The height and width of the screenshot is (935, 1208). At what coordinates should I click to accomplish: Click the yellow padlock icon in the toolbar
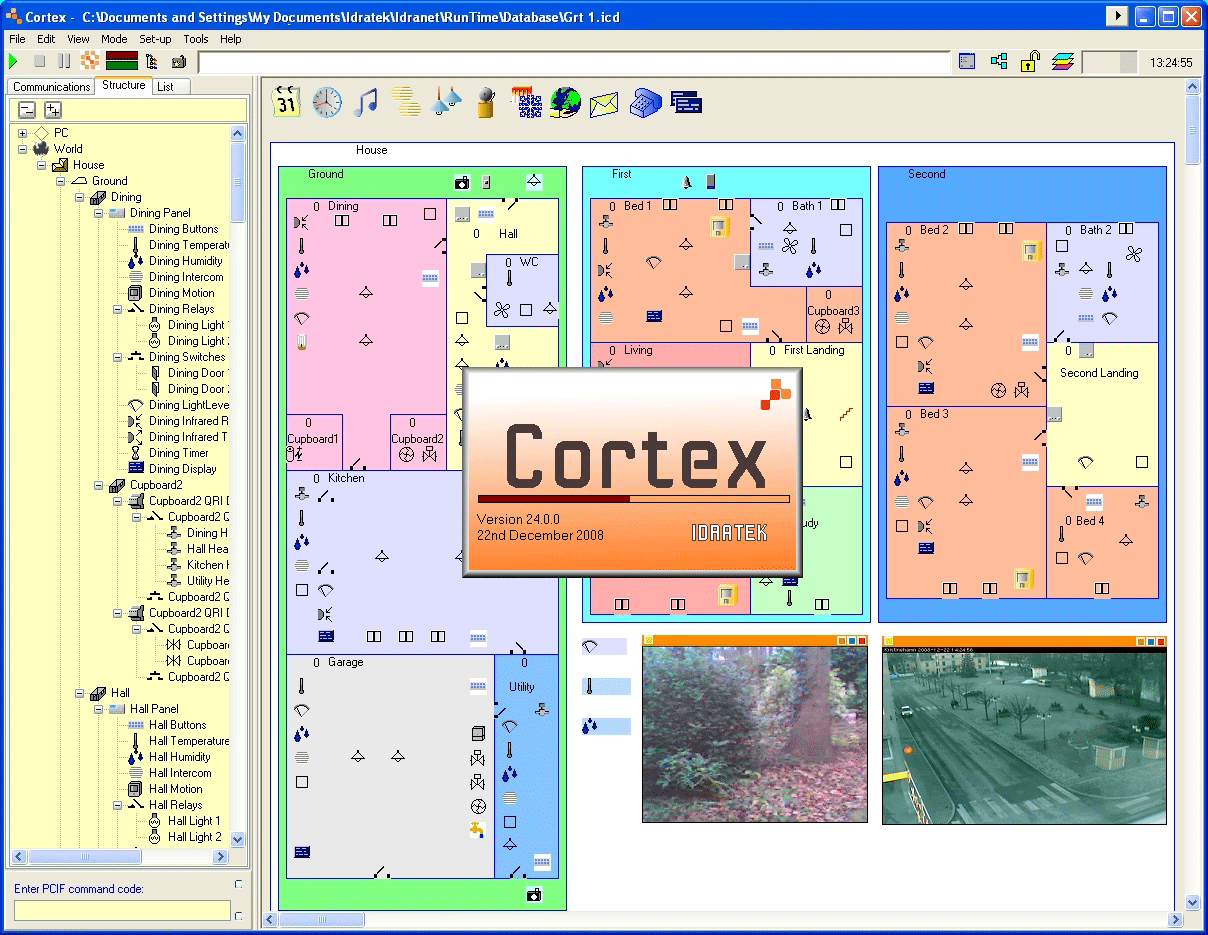coord(1029,62)
